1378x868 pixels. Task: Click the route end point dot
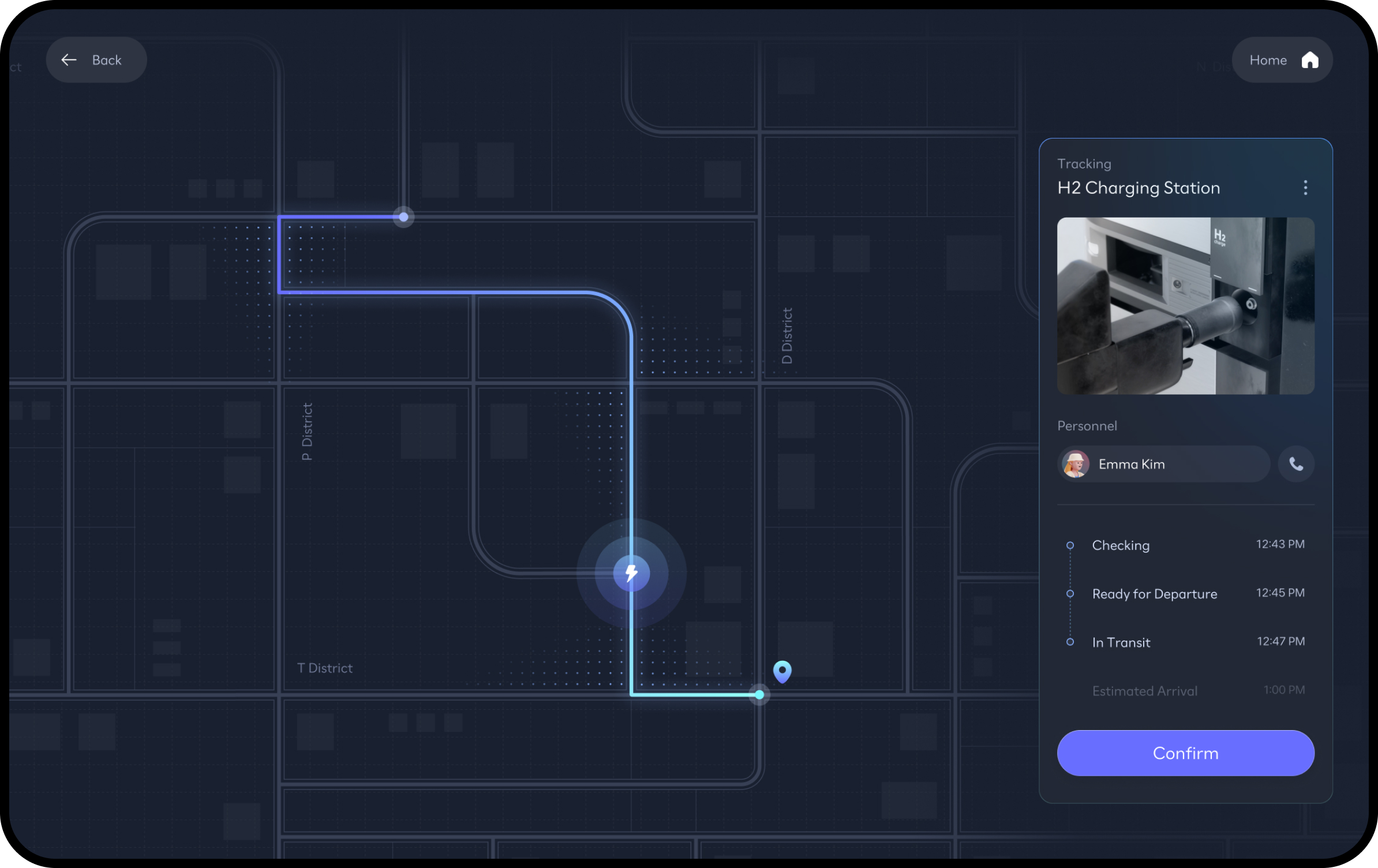759,694
